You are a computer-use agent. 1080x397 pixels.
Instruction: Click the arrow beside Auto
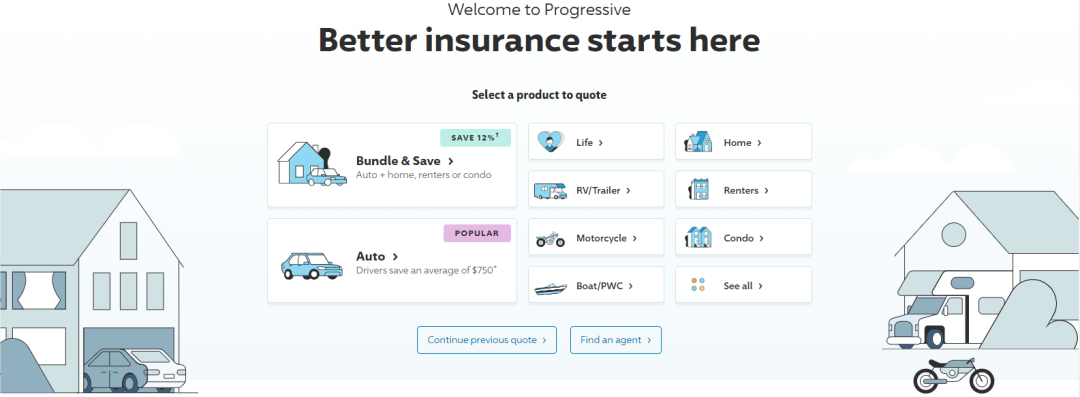(395, 257)
